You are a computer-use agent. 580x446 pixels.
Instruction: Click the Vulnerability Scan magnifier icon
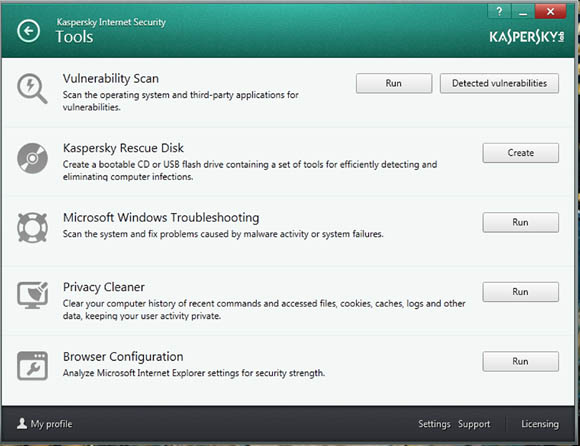tap(32, 89)
